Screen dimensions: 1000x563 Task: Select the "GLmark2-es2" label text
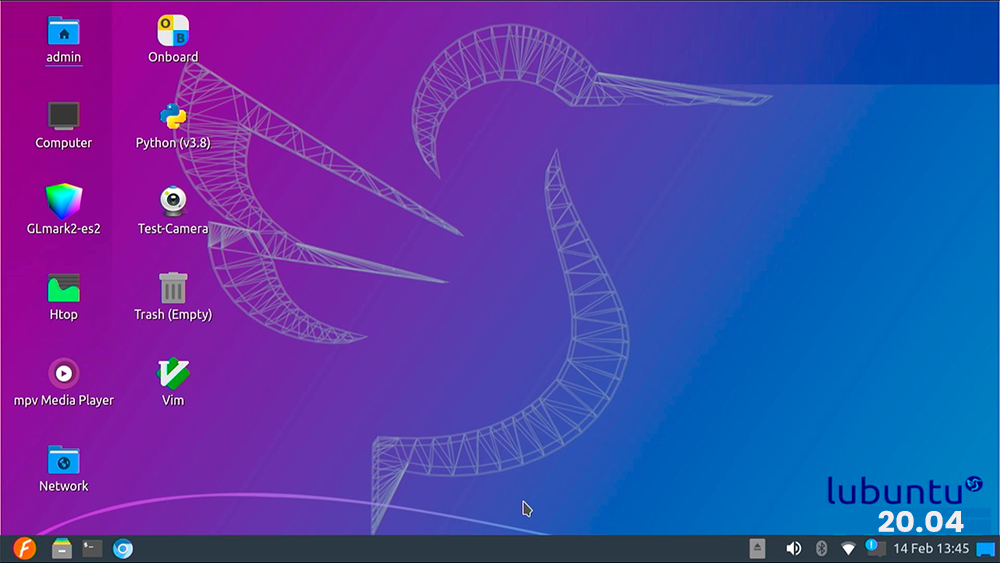pos(64,228)
